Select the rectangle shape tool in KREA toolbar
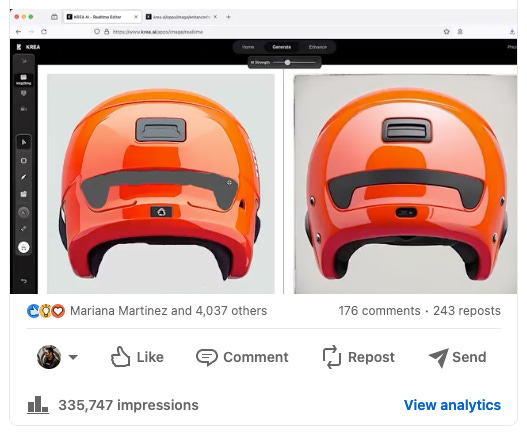Image resolution: width=527 pixels, height=434 pixels. coord(24,161)
